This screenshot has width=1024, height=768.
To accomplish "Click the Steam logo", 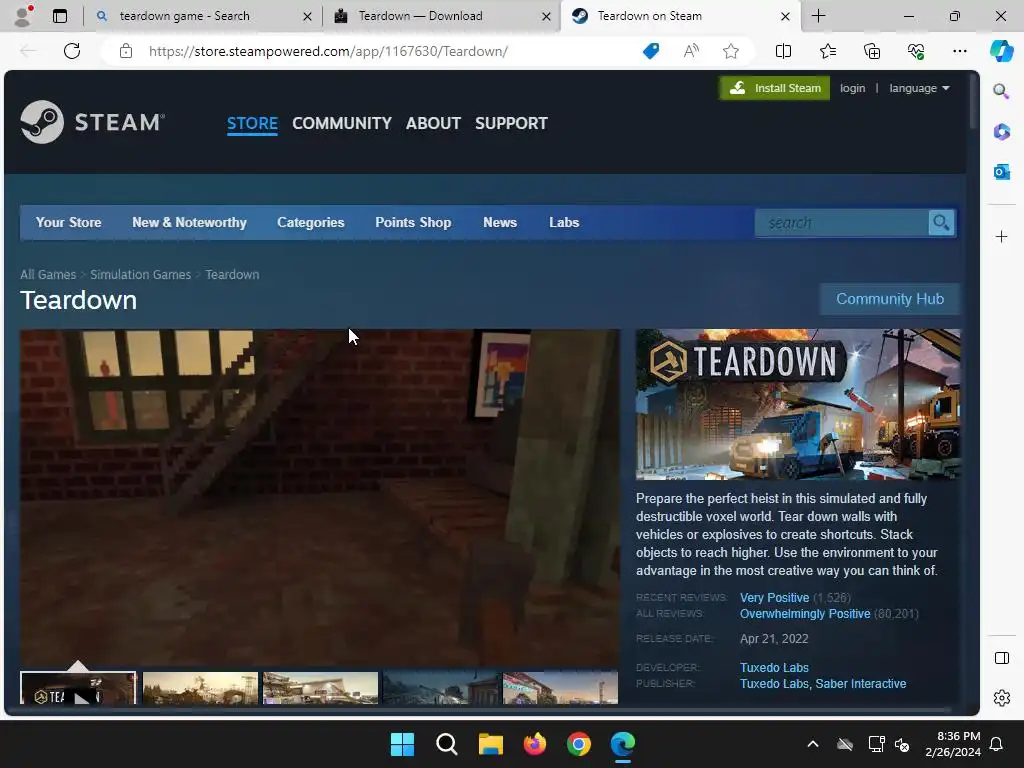I will [x=92, y=122].
